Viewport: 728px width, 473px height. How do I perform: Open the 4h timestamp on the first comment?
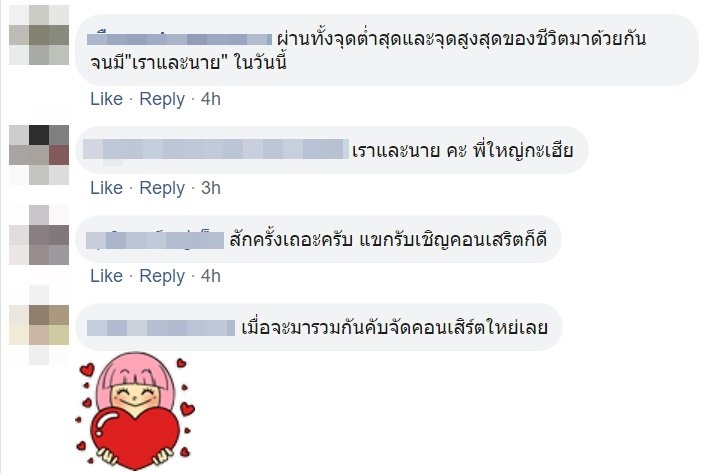tap(210, 99)
